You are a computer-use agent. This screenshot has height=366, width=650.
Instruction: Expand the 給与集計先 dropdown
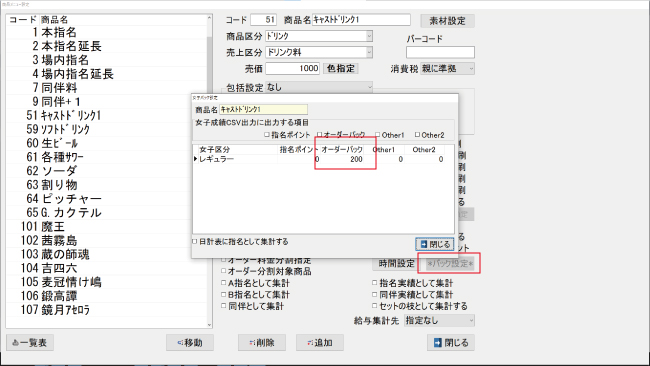[x=471, y=320]
